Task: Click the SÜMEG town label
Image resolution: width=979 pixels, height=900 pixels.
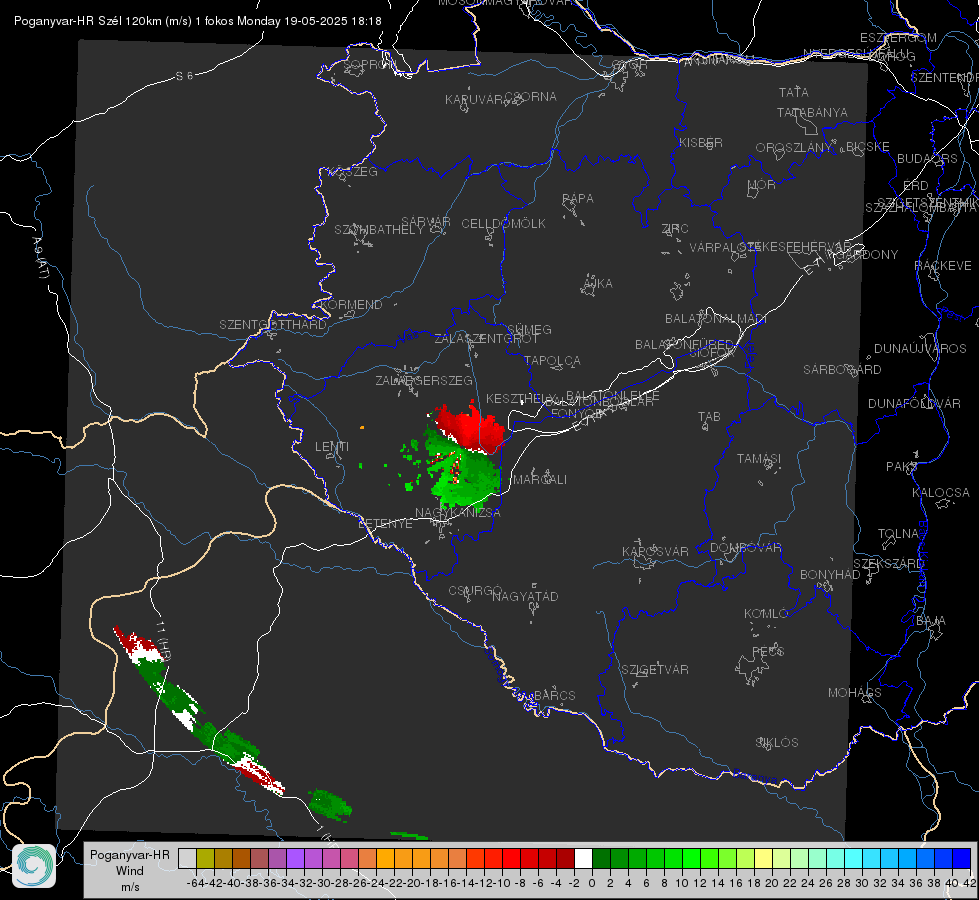Action: pyautogui.click(x=529, y=329)
